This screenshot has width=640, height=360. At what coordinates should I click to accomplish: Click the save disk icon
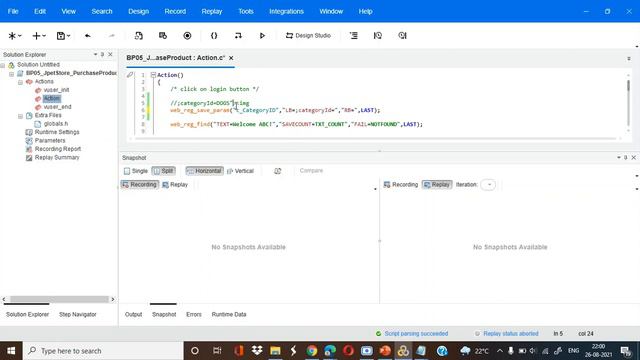click(x=61, y=36)
